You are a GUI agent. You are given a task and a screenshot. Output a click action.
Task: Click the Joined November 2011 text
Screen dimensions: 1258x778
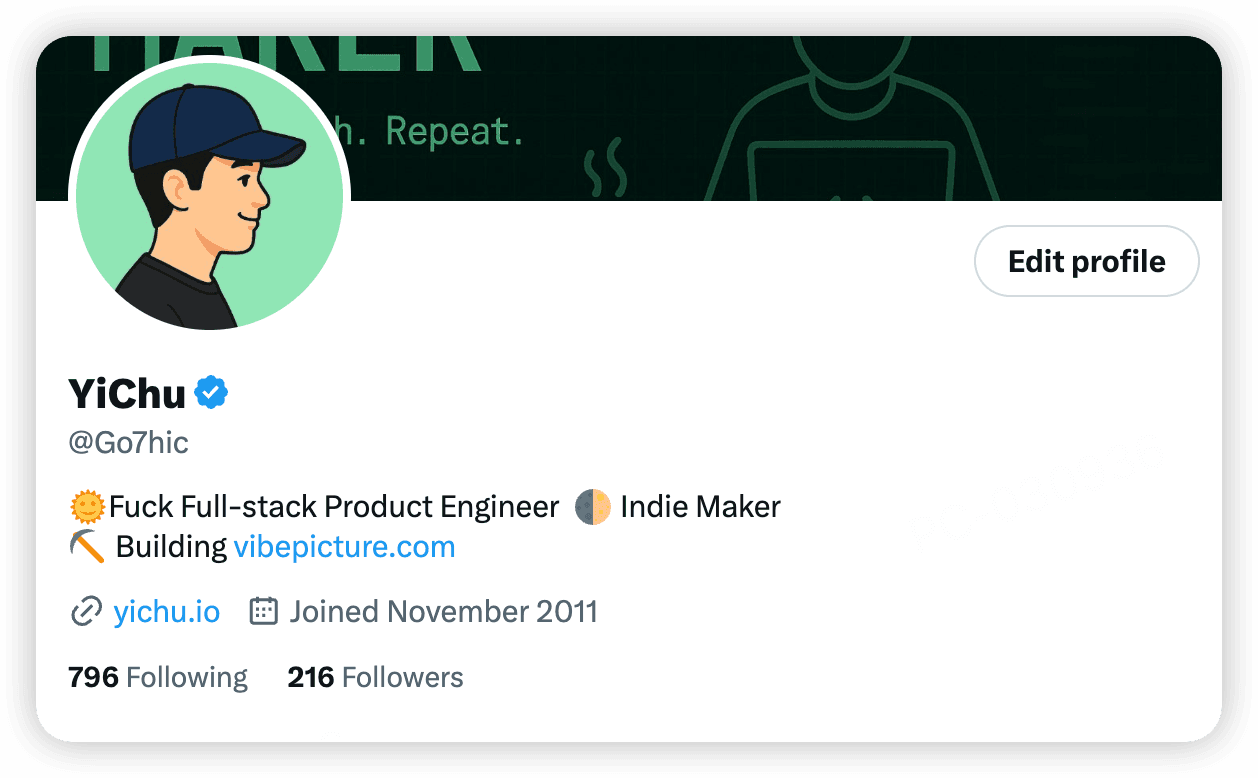point(443,611)
